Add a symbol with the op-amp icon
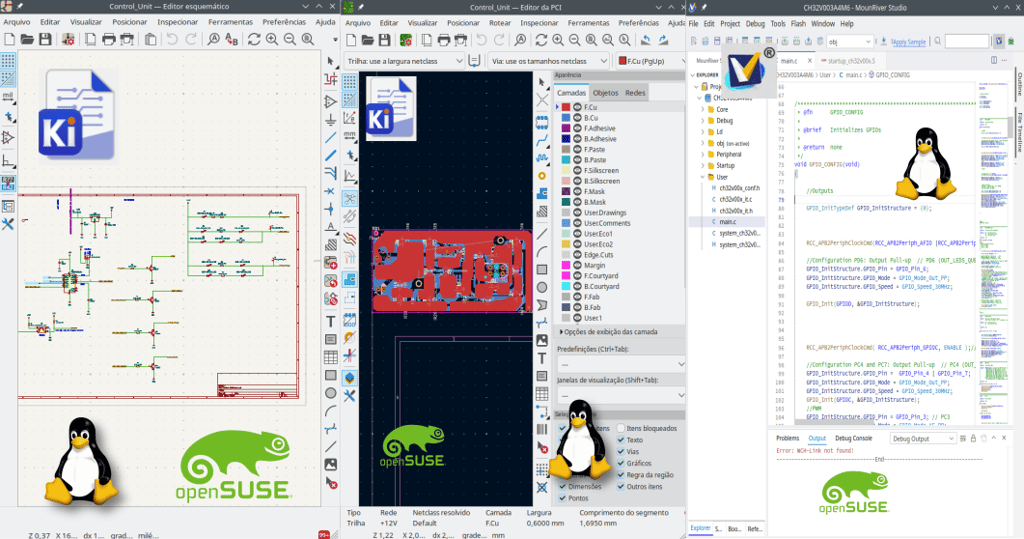 [330, 102]
